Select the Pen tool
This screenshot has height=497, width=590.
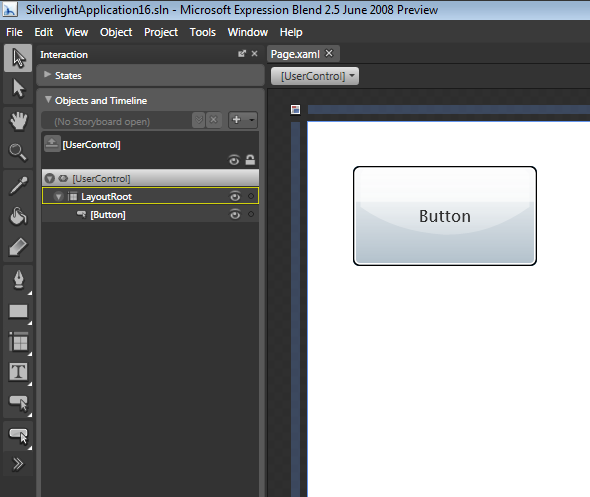click(x=18, y=280)
